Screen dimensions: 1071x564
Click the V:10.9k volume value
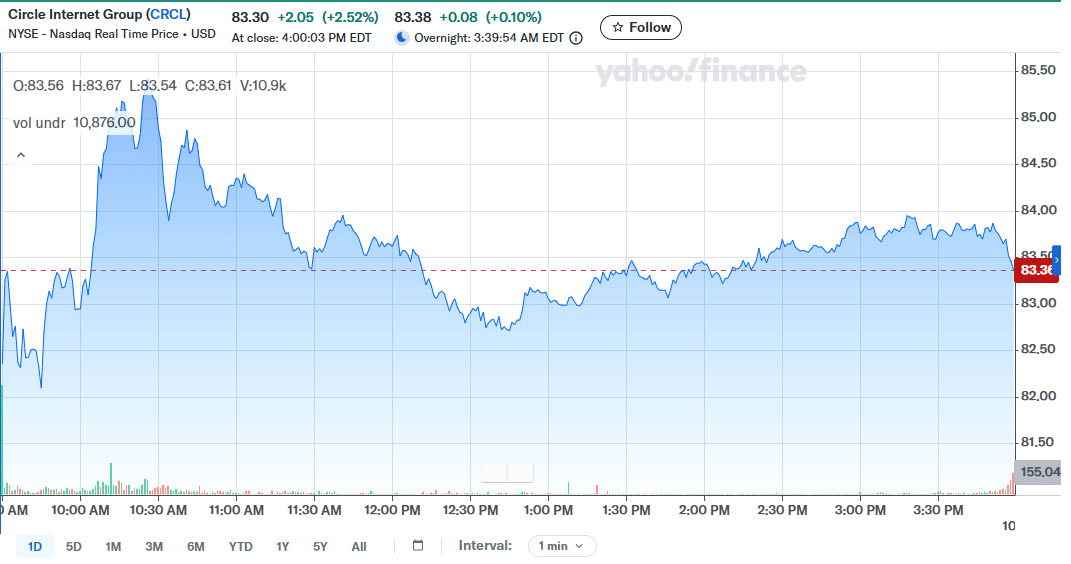[263, 86]
